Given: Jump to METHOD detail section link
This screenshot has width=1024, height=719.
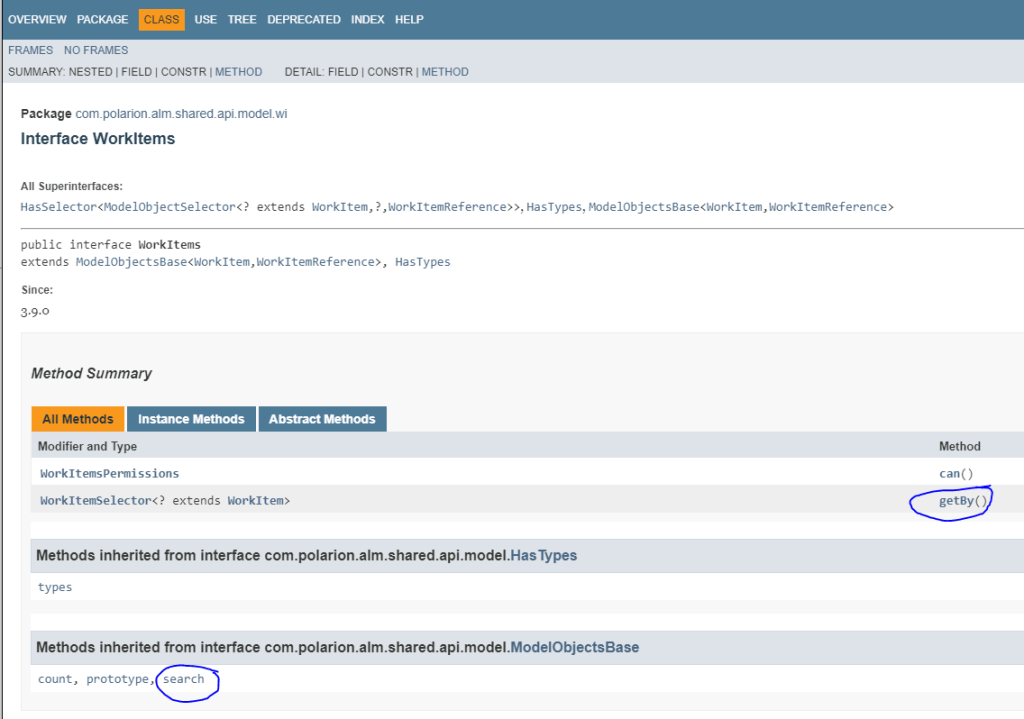Looking at the screenshot, I should click(445, 72).
